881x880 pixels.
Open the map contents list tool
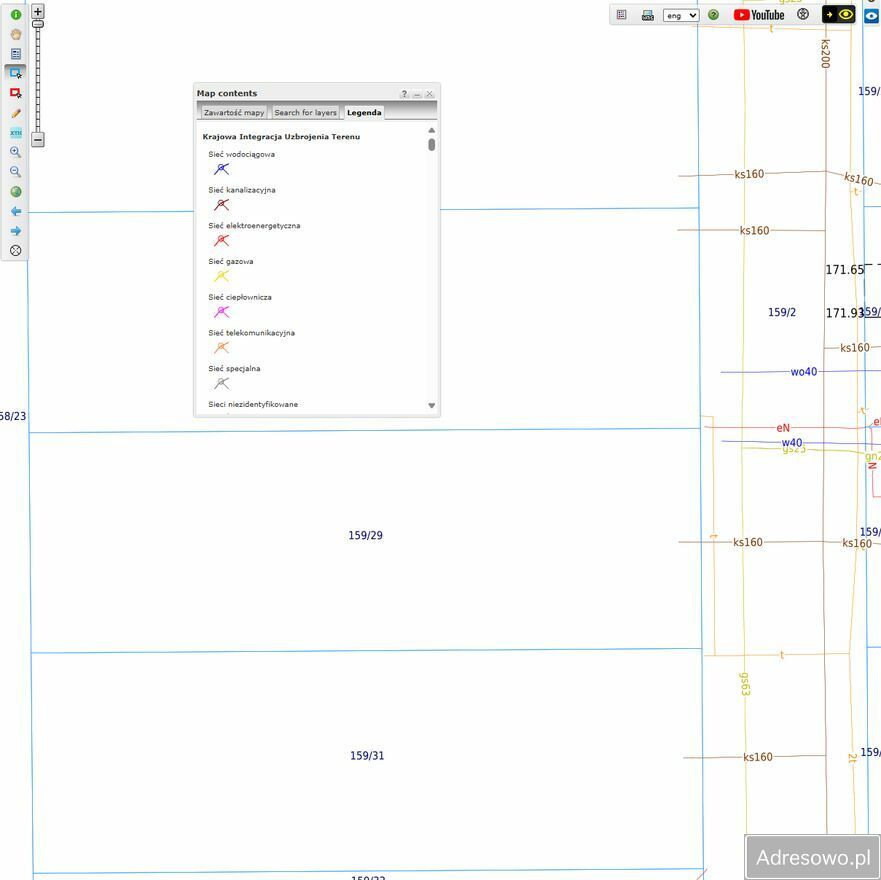click(x=16, y=54)
